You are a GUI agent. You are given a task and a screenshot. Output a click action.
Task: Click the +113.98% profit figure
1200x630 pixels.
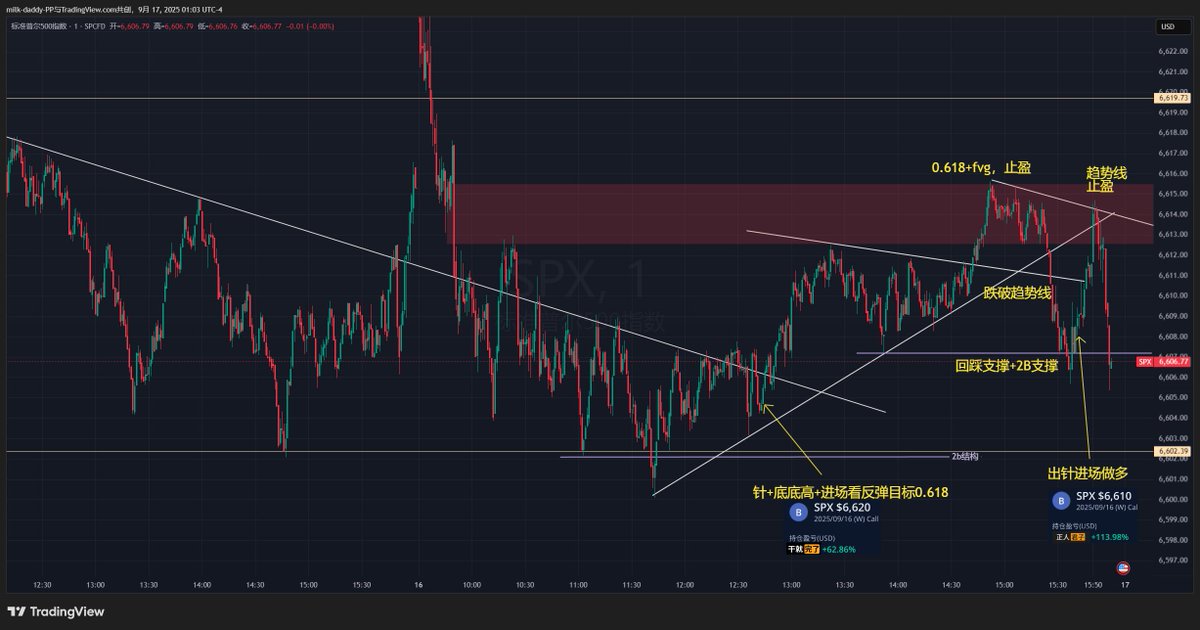pyautogui.click(x=1110, y=537)
